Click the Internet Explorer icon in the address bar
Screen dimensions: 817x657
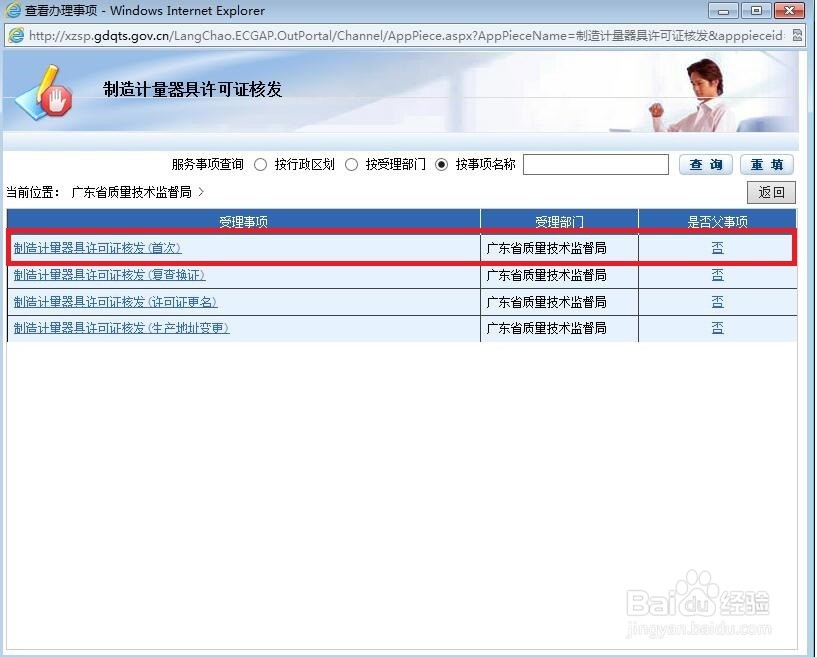coord(16,35)
